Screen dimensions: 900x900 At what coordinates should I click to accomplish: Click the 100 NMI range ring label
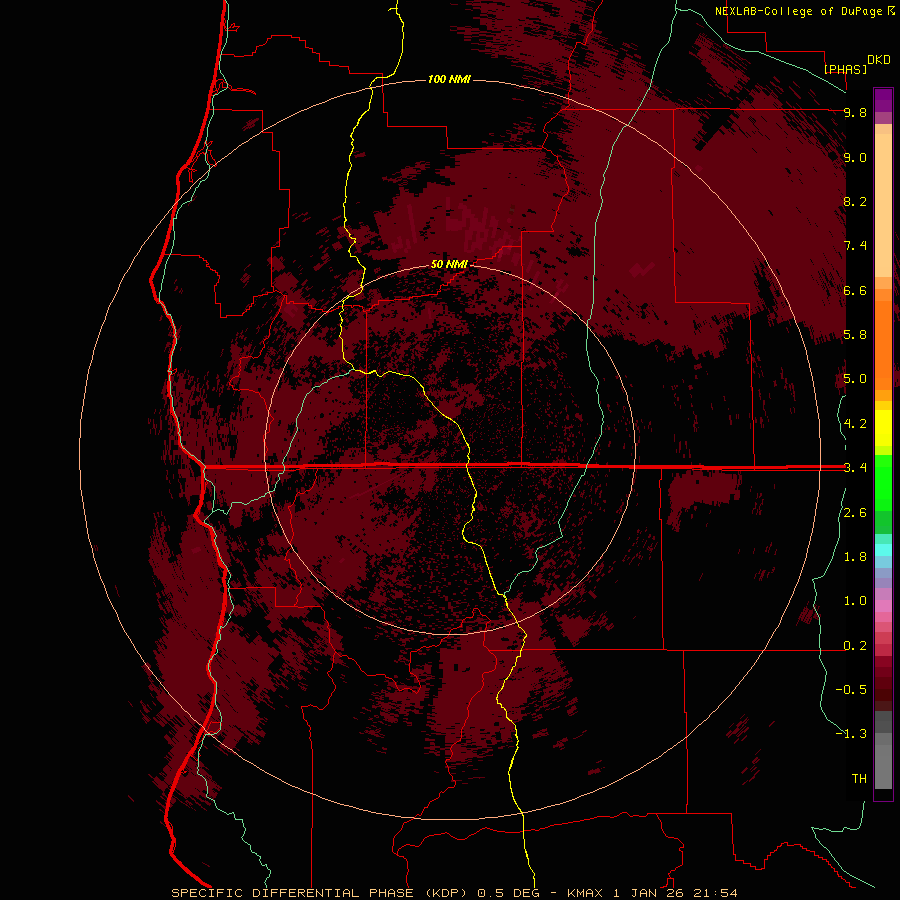(x=449, y=79)
